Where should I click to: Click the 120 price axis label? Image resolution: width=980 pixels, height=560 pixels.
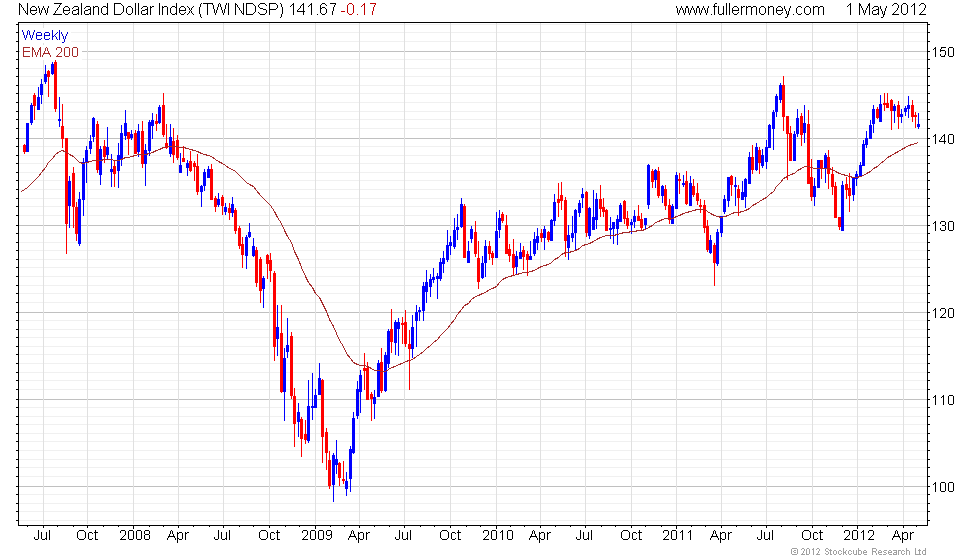(942, 312)
